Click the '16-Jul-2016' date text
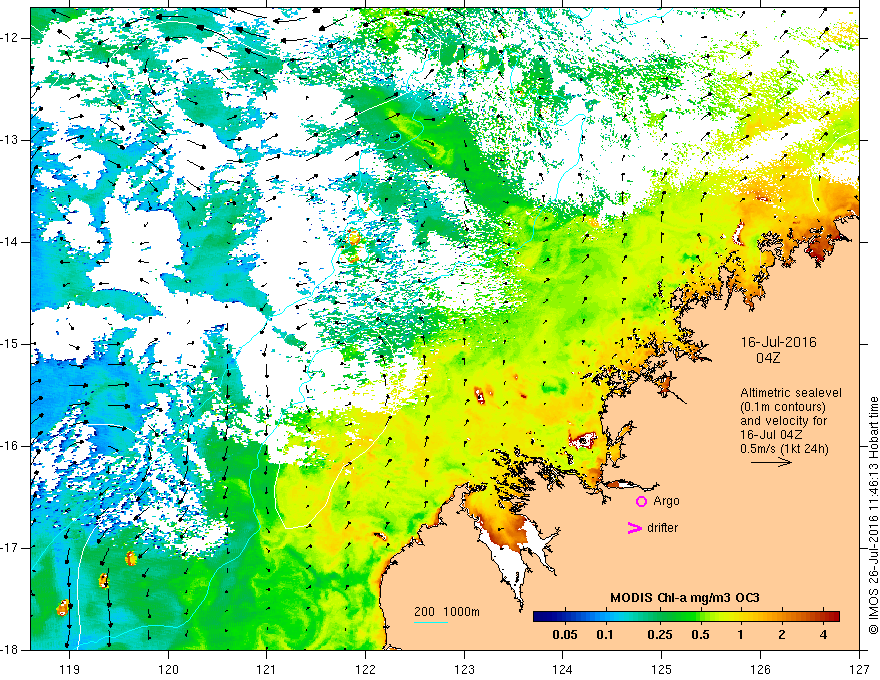This screenshot has height=680, width=880. pos(778,342)
